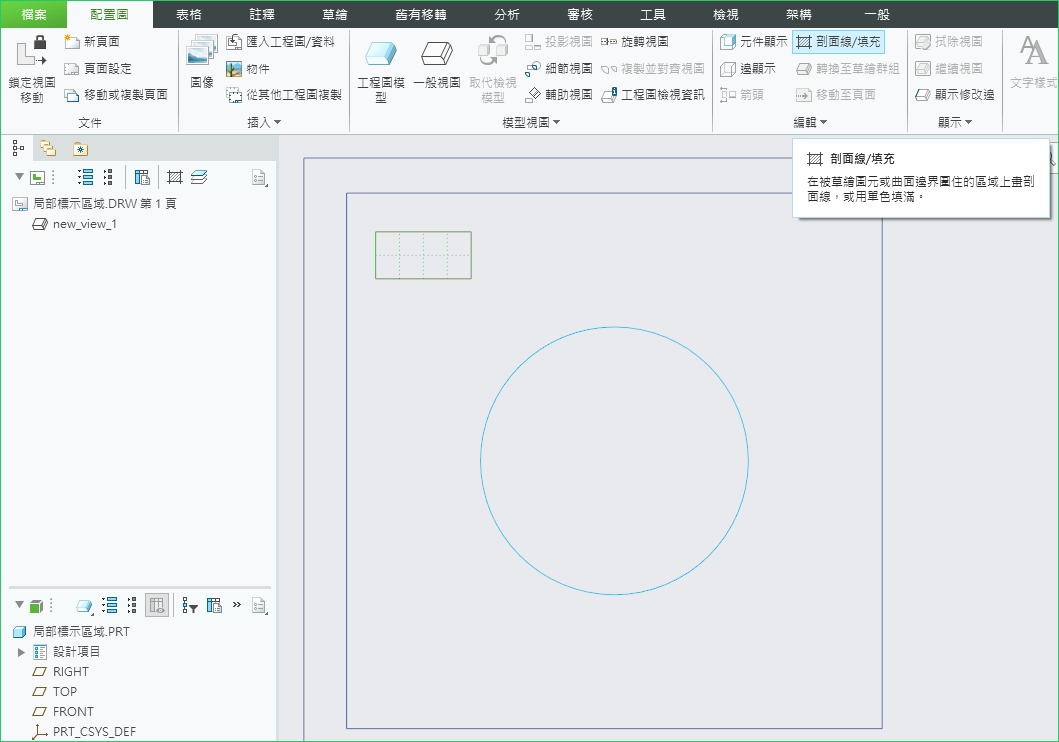This screenshot has height=742, width=1059.
Task: Open the 檔案 file menu
Action: [x=34, y=14]
